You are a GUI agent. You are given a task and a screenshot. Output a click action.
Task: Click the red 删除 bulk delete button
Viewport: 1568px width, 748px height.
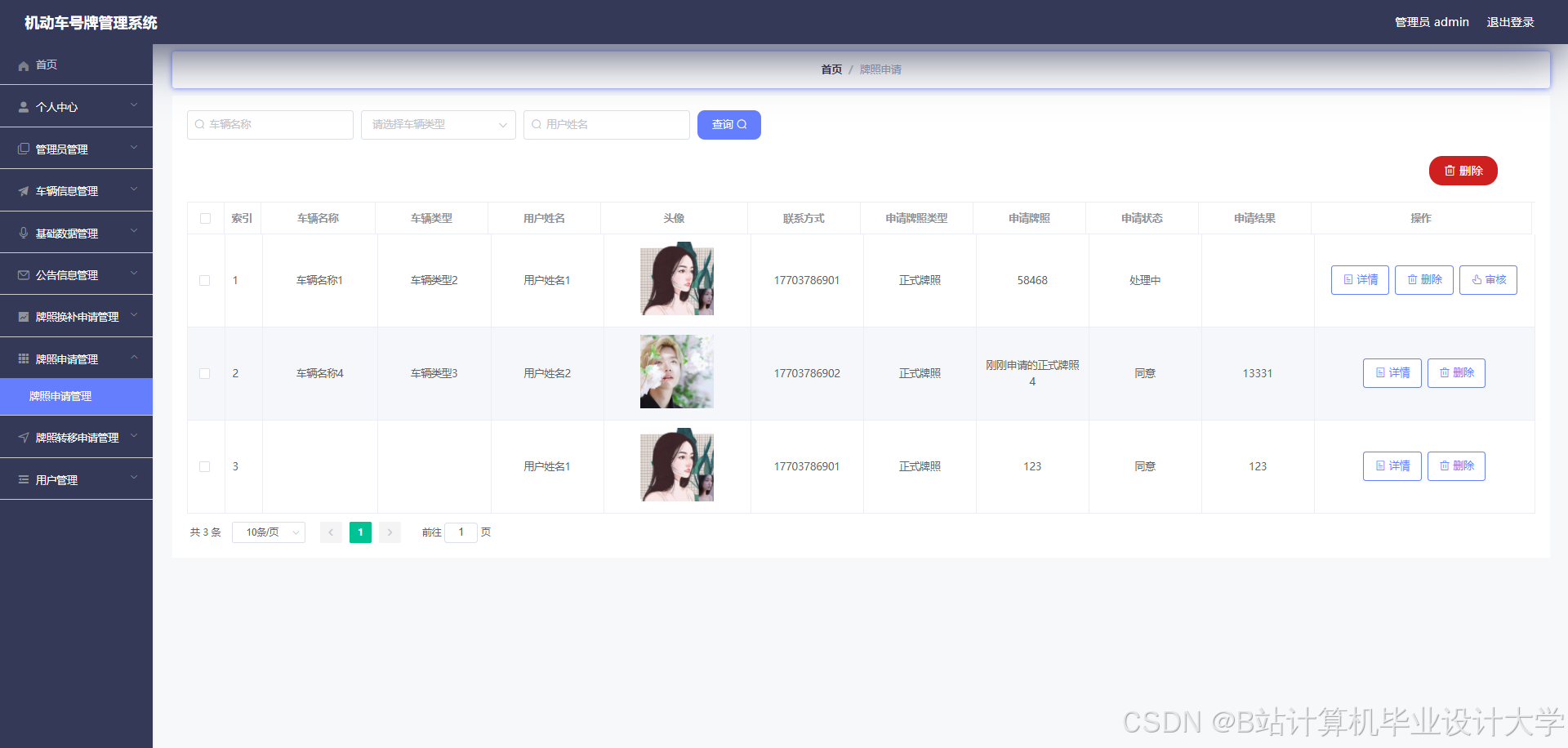coord(1463,171)
